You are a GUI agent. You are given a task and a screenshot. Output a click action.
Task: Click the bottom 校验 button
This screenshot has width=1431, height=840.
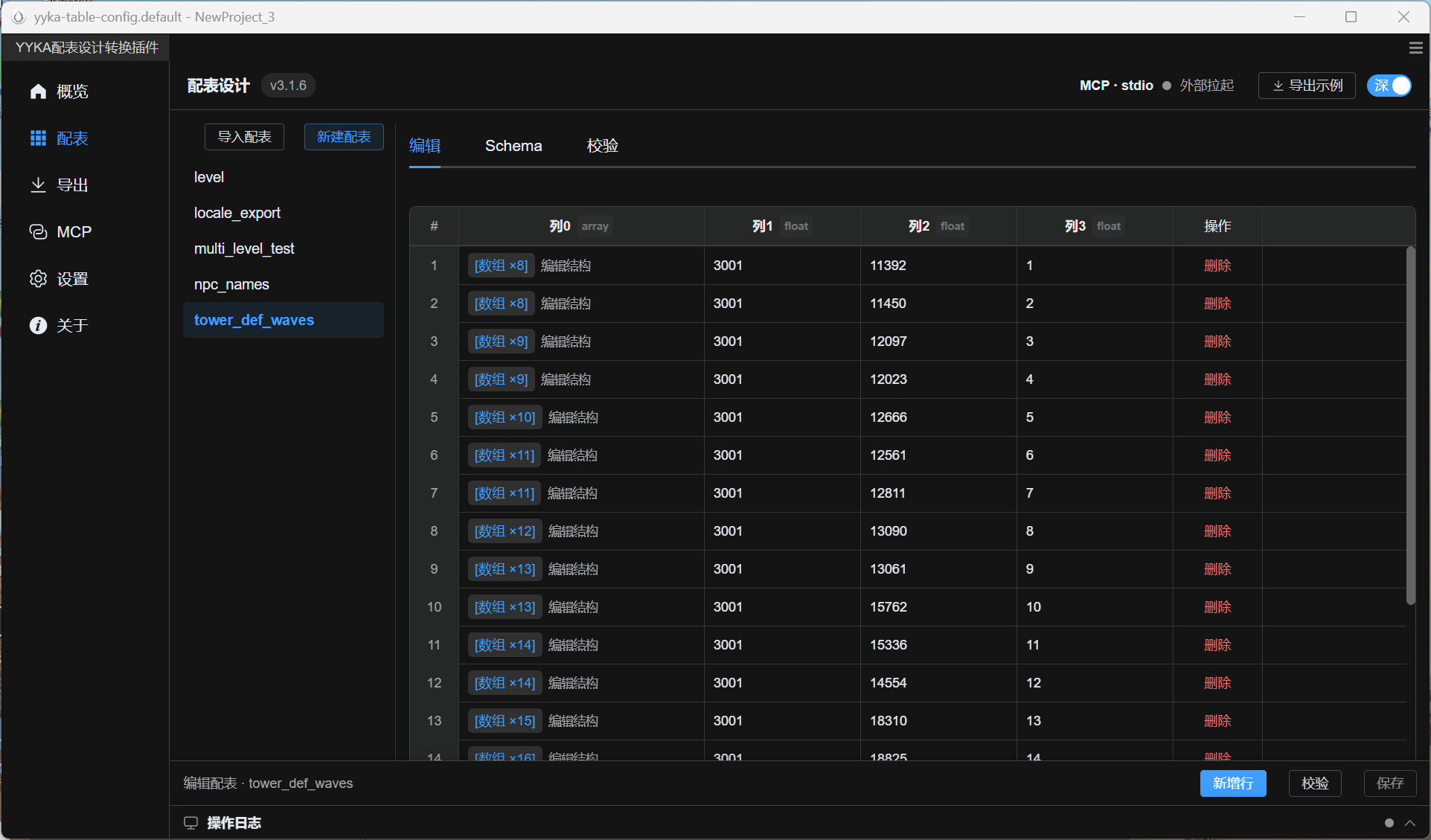1315,783
